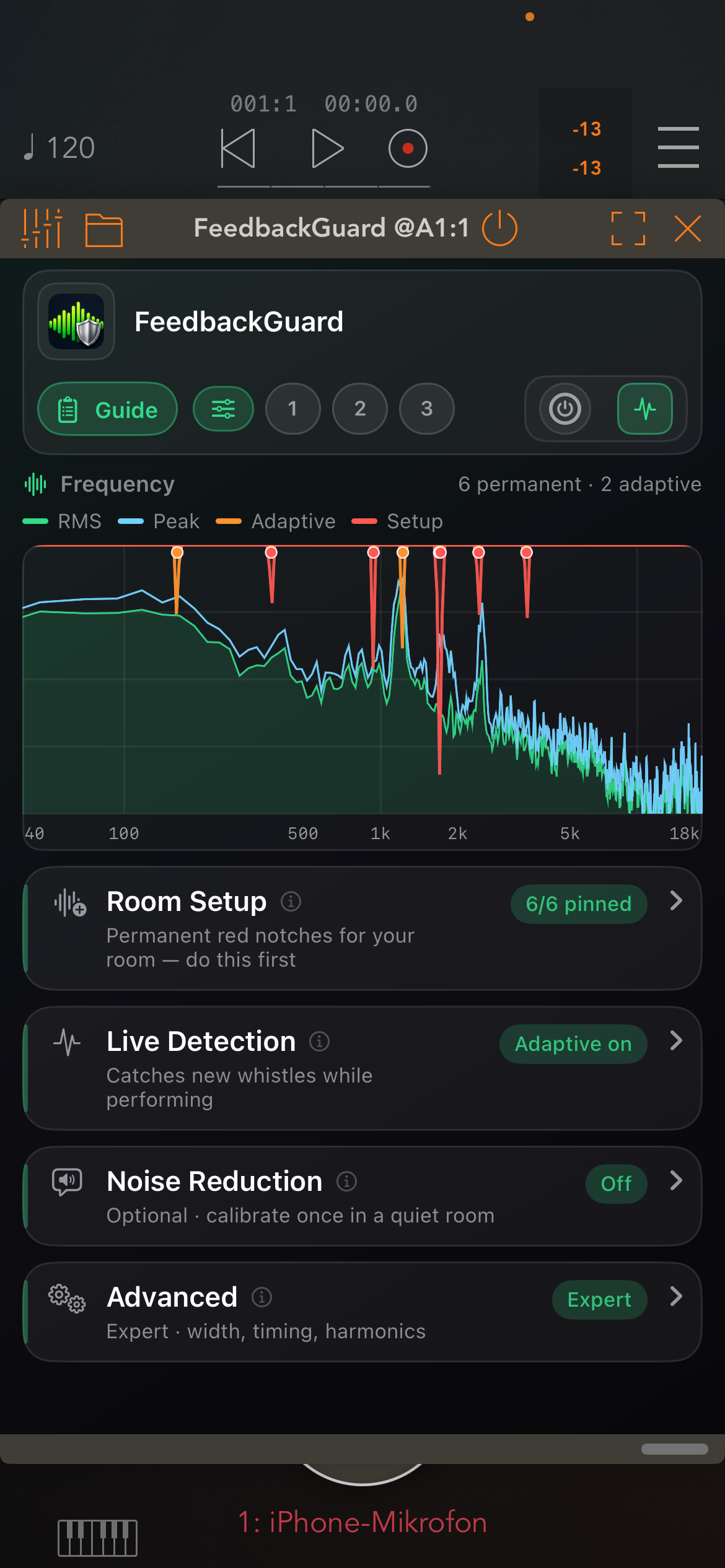Tap the rewind to start button
This screenshot has width=725, height=1568.
click(238, 149)
